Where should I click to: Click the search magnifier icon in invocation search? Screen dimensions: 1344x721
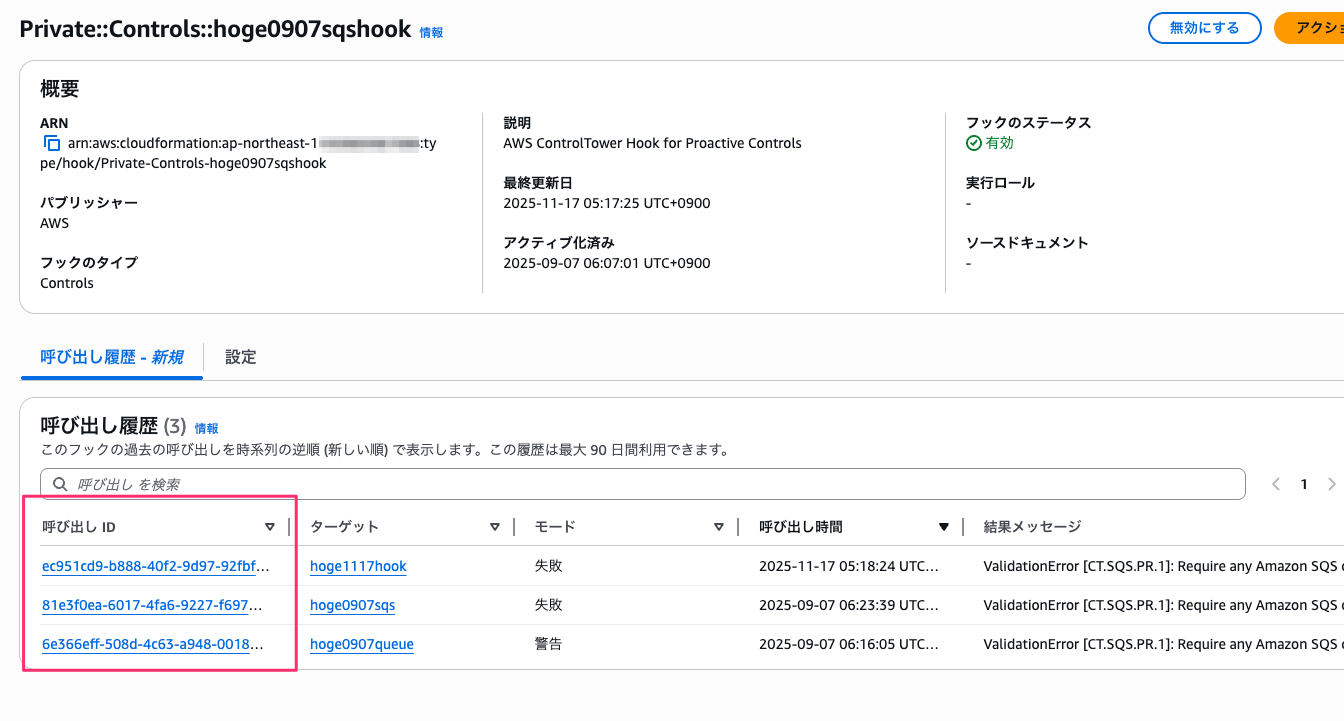point(61,484)
